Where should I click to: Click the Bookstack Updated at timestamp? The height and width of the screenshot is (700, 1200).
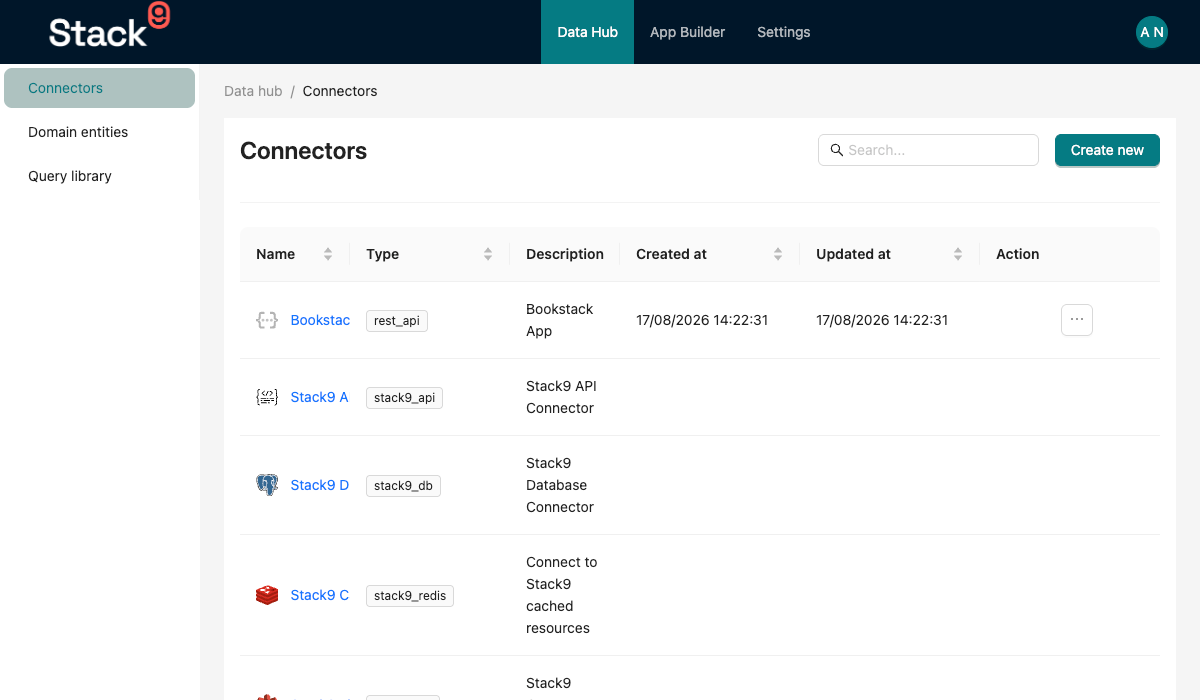click(x=882, y=320)
